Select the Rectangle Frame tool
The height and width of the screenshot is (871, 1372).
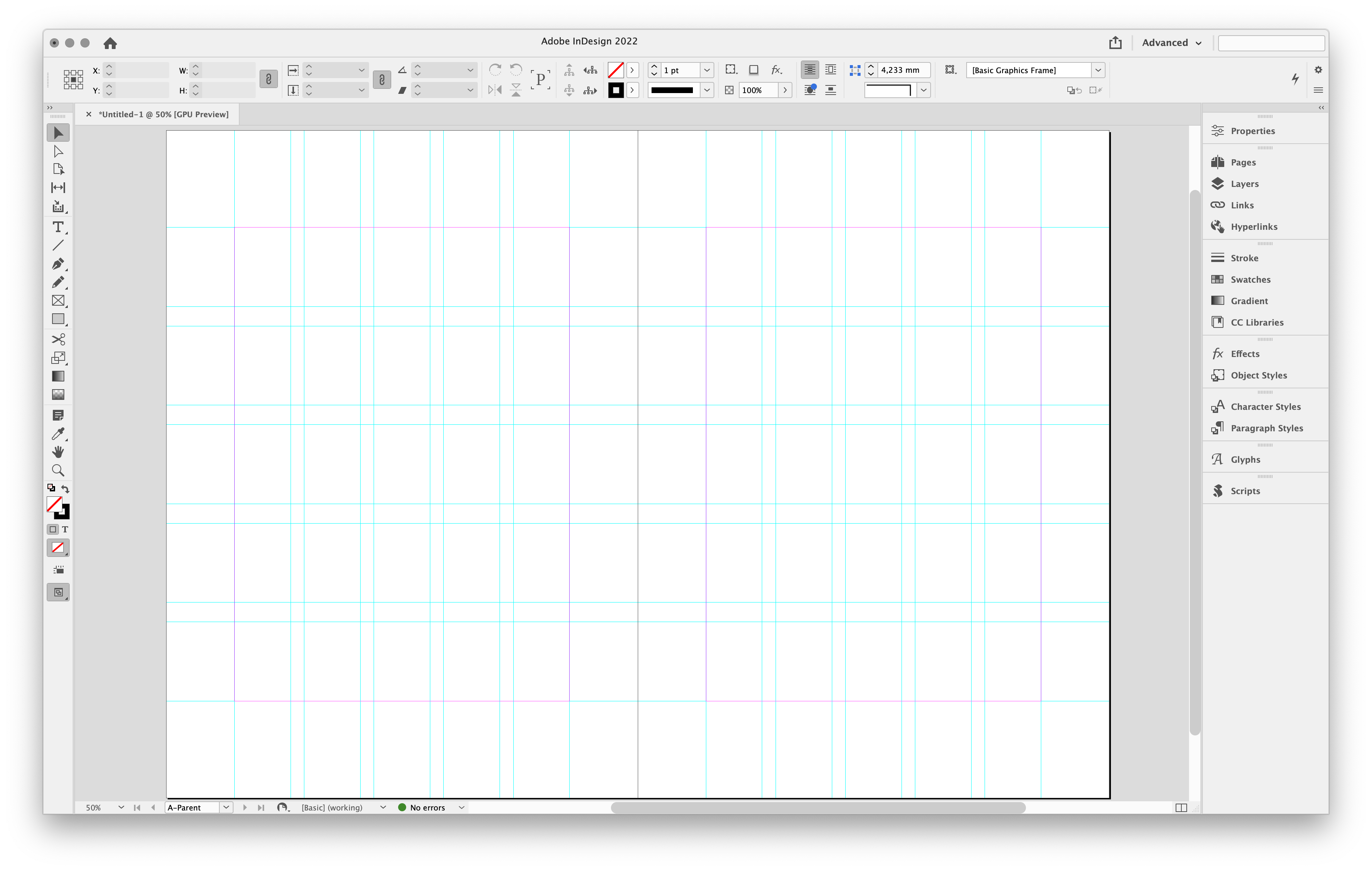57,300
